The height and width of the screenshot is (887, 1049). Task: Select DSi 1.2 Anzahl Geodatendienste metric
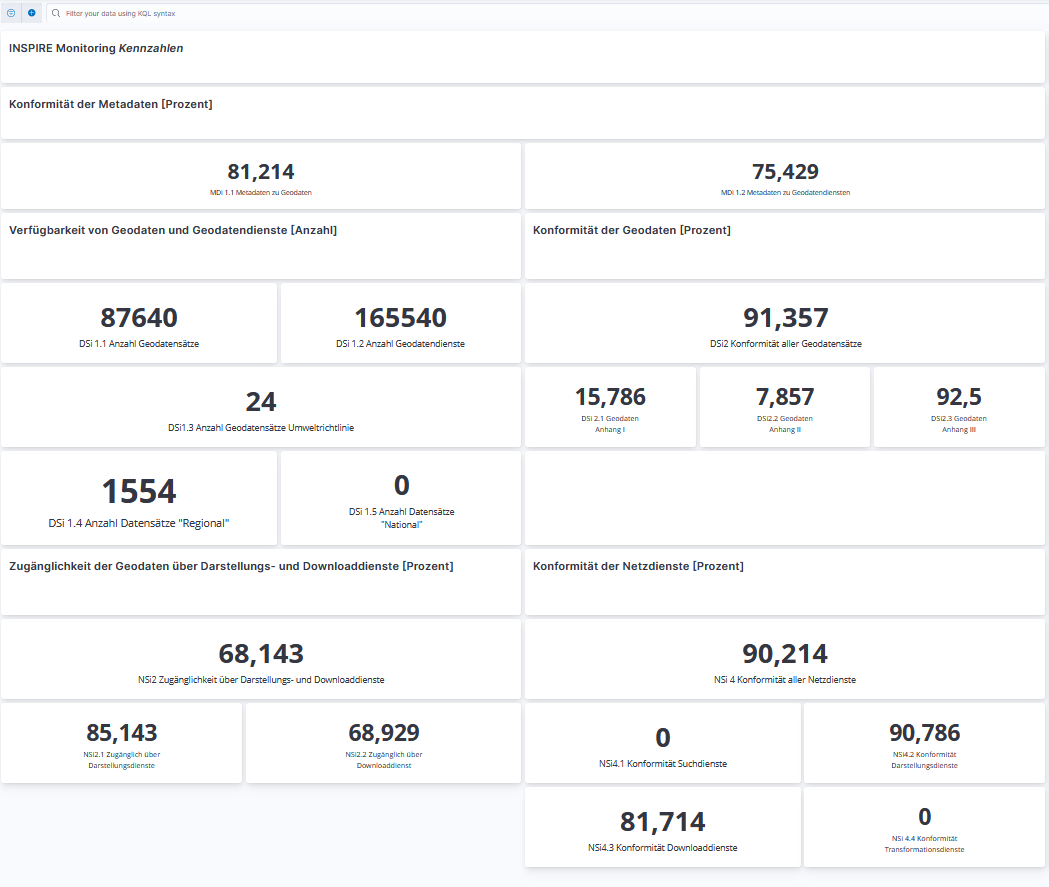tap(400, 319)
